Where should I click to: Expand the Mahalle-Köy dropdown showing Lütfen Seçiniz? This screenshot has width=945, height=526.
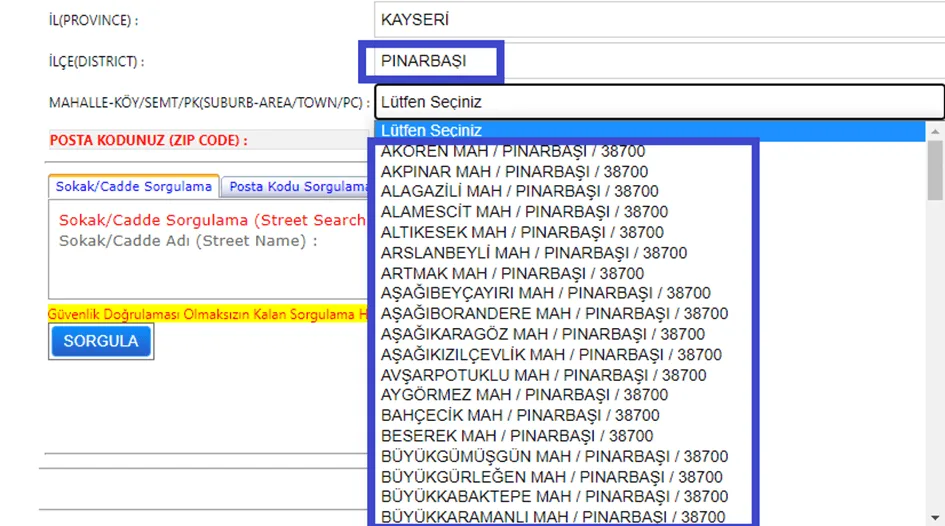point(659,102)
